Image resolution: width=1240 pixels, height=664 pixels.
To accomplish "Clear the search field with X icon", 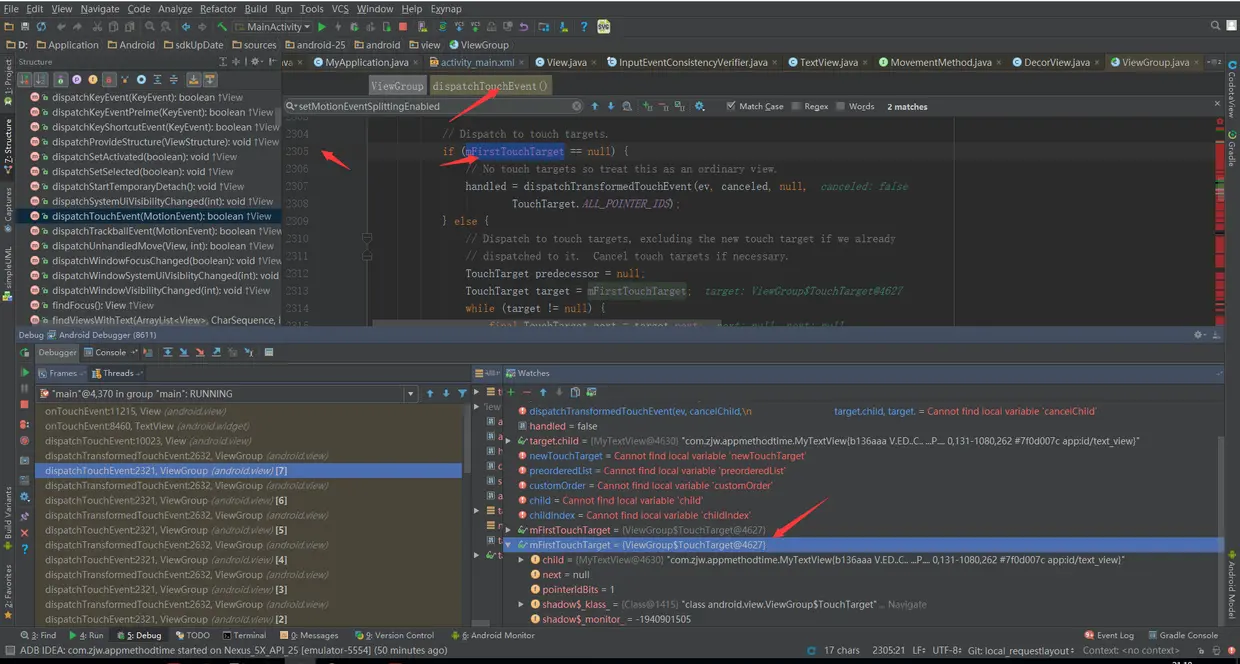I will (576, 106).
